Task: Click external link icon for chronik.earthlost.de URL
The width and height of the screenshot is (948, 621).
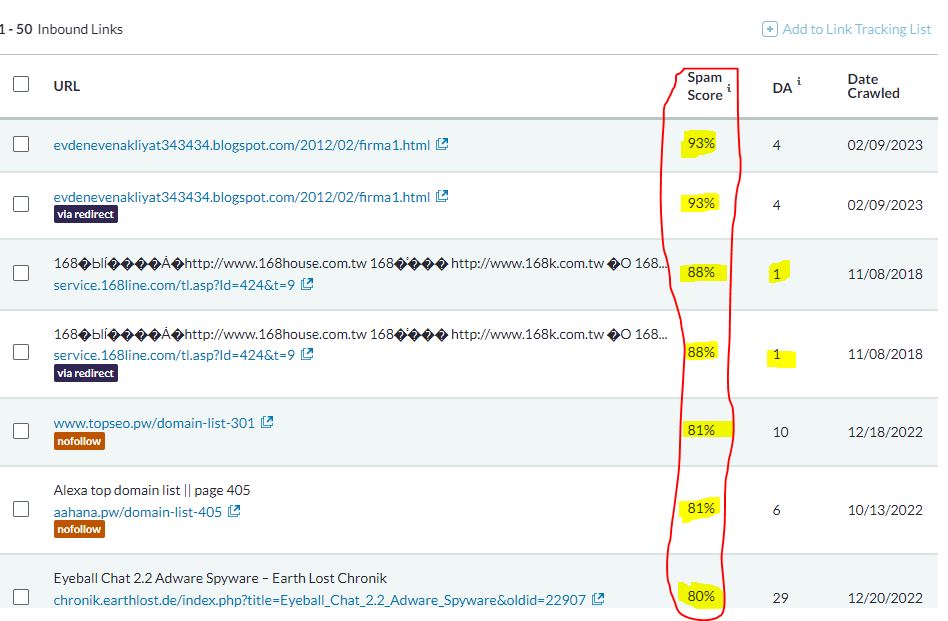Action: click(597, 599)
